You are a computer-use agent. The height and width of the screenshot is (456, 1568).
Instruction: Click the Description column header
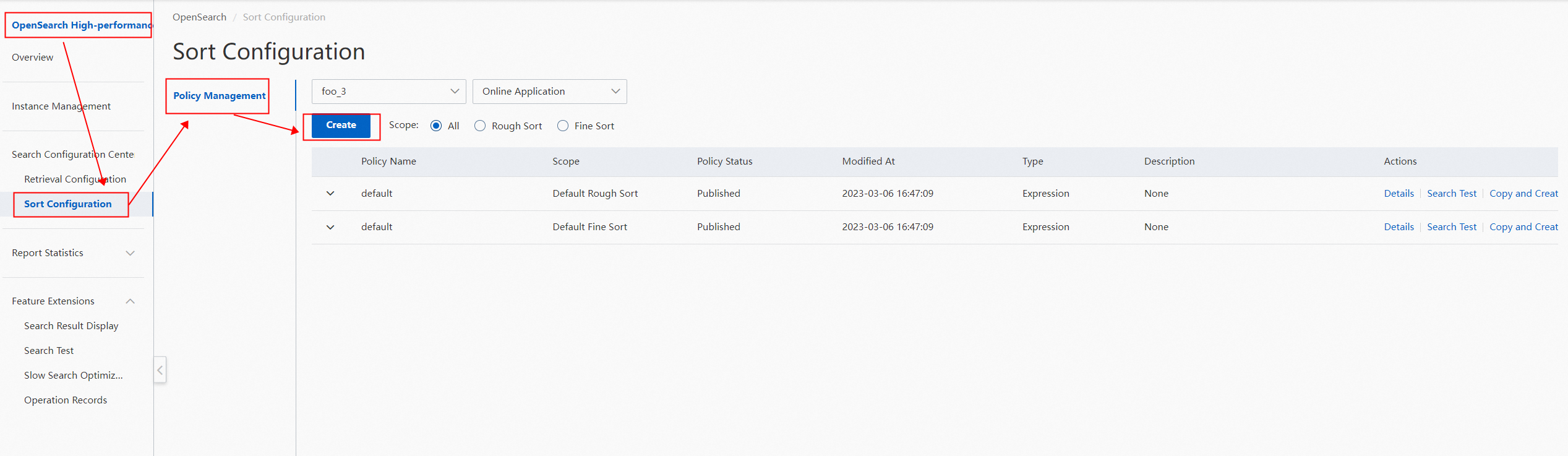tap(1169, 161)
